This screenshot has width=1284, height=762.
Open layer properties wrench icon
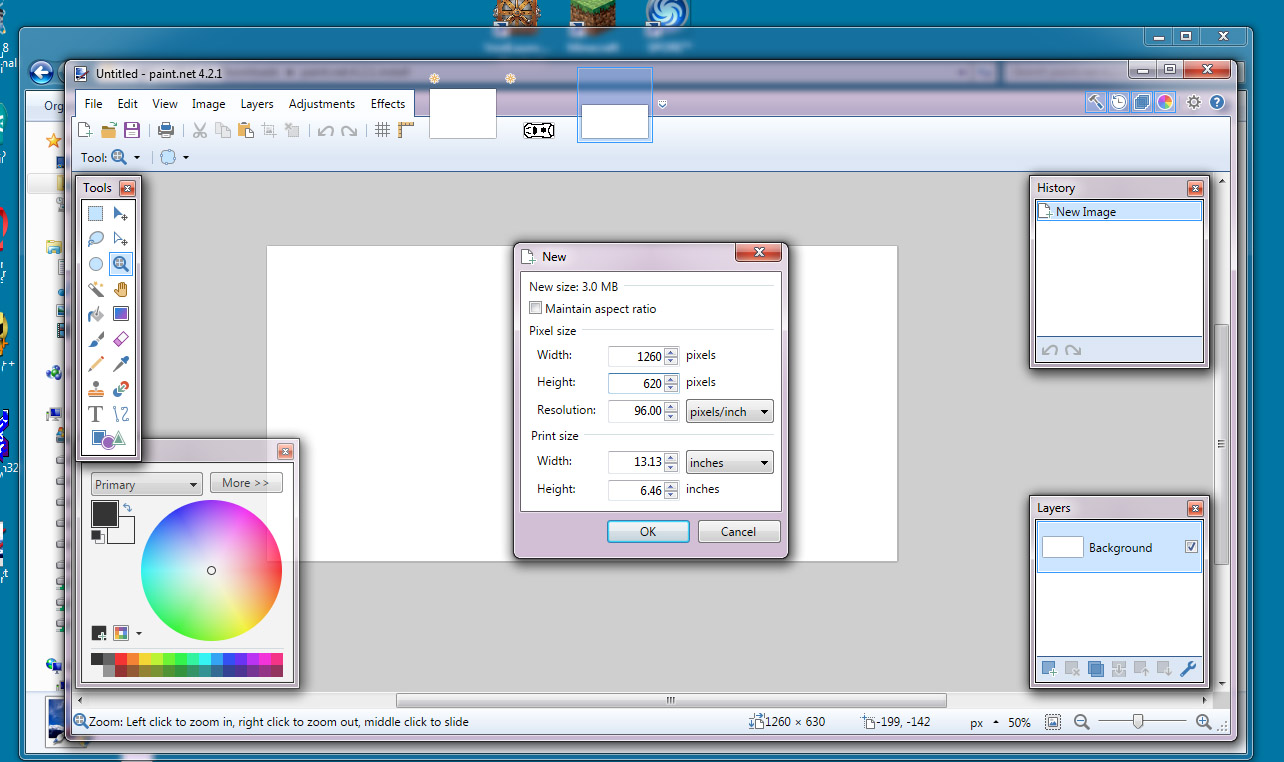(1188, 669)
